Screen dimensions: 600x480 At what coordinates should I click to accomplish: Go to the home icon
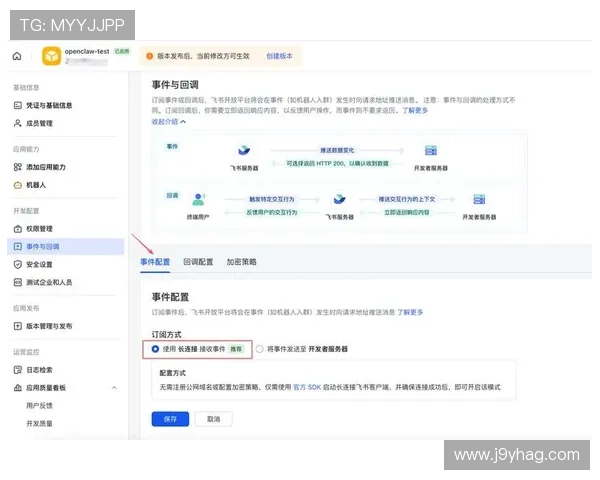coord(17,56)
